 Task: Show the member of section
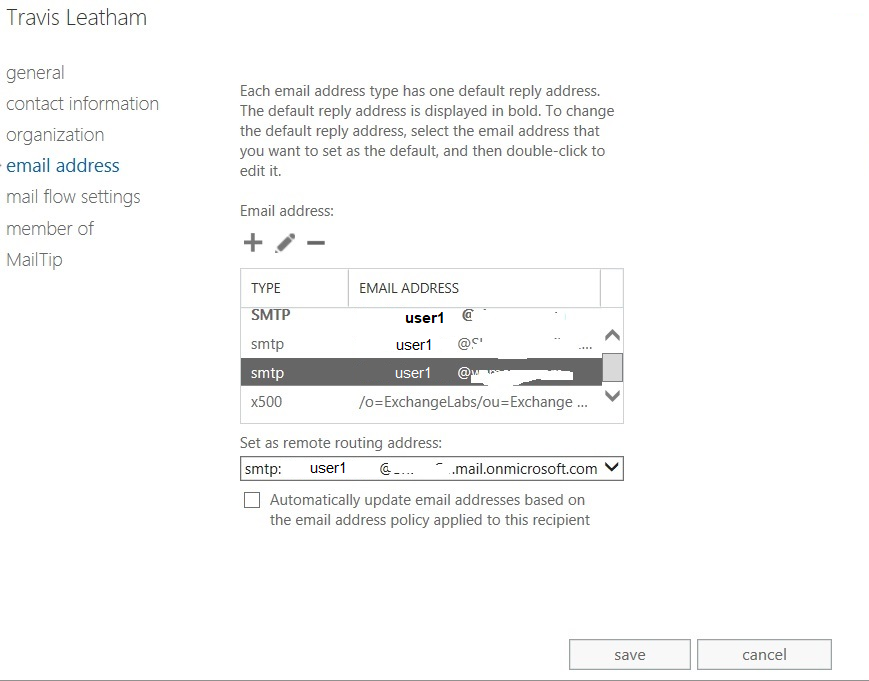click(50, 228)
